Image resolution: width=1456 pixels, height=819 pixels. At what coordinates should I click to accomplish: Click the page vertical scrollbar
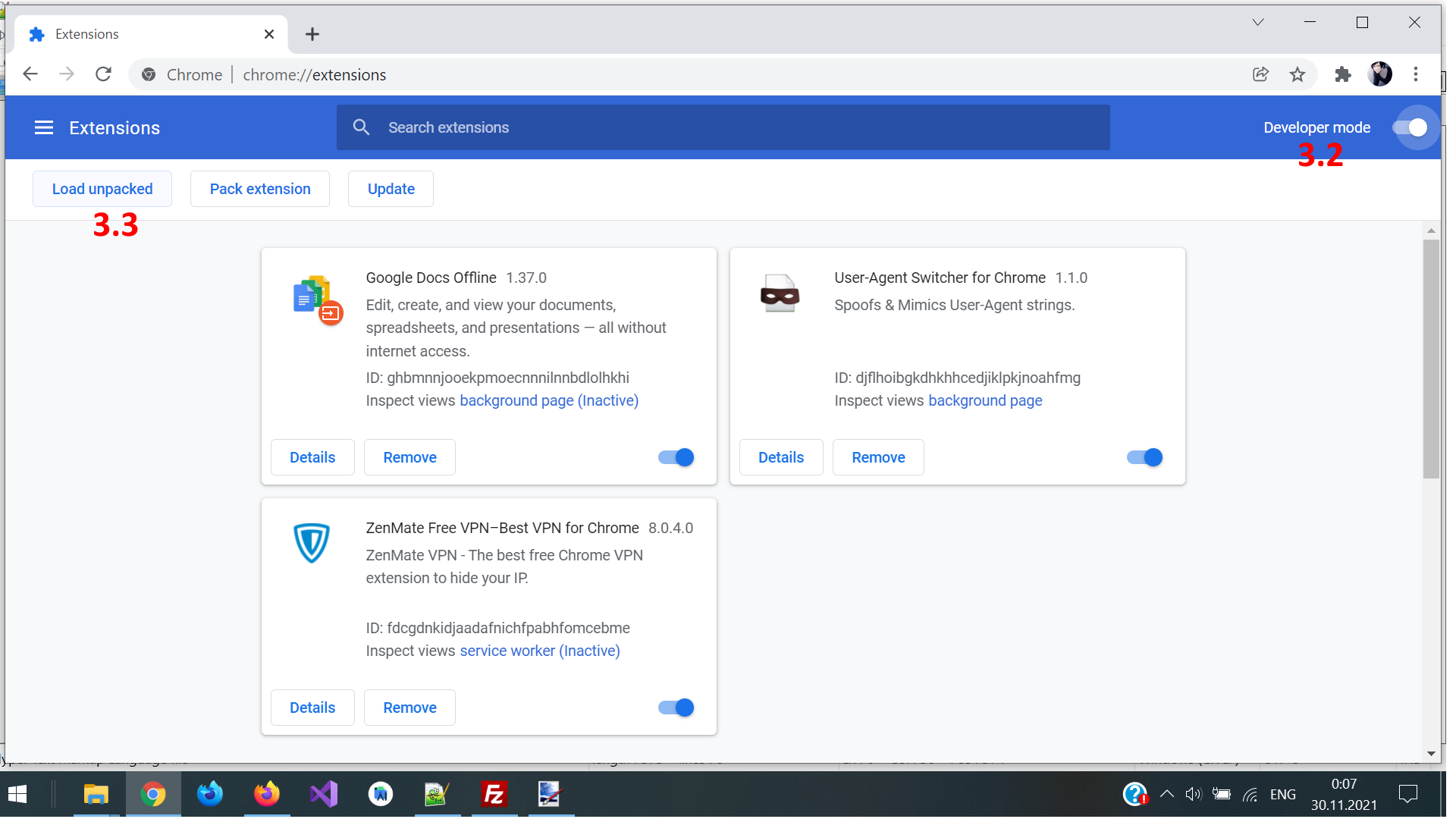pos(1431,359)
